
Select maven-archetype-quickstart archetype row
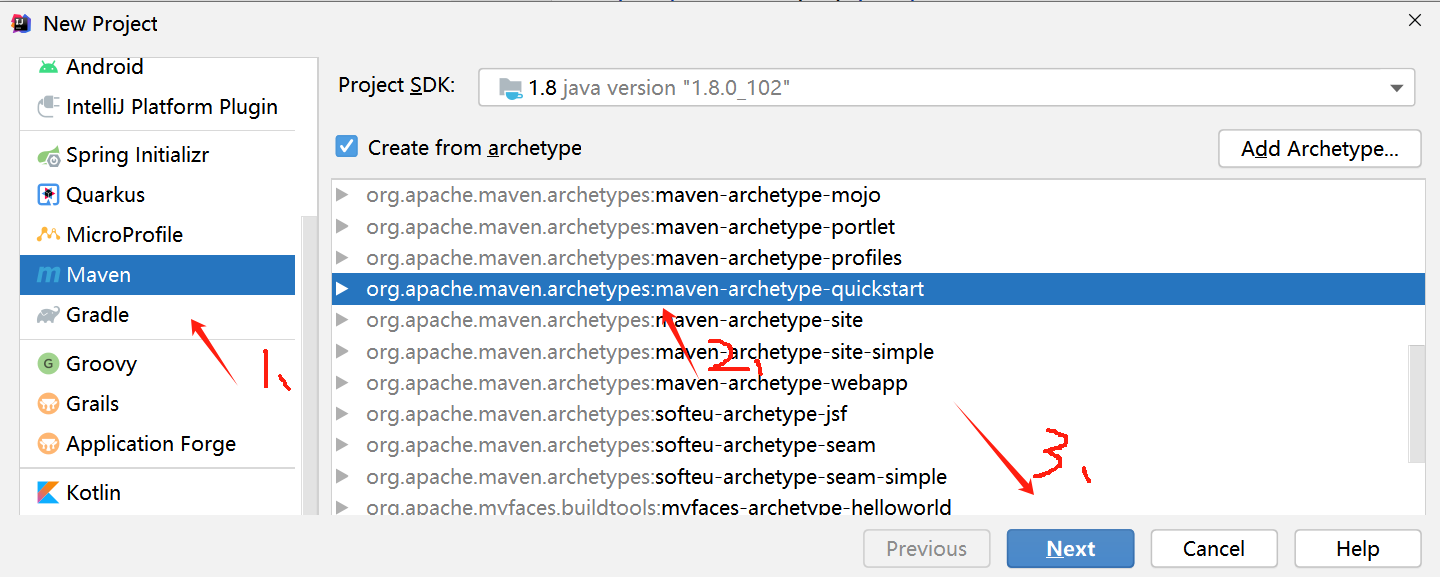879,289
